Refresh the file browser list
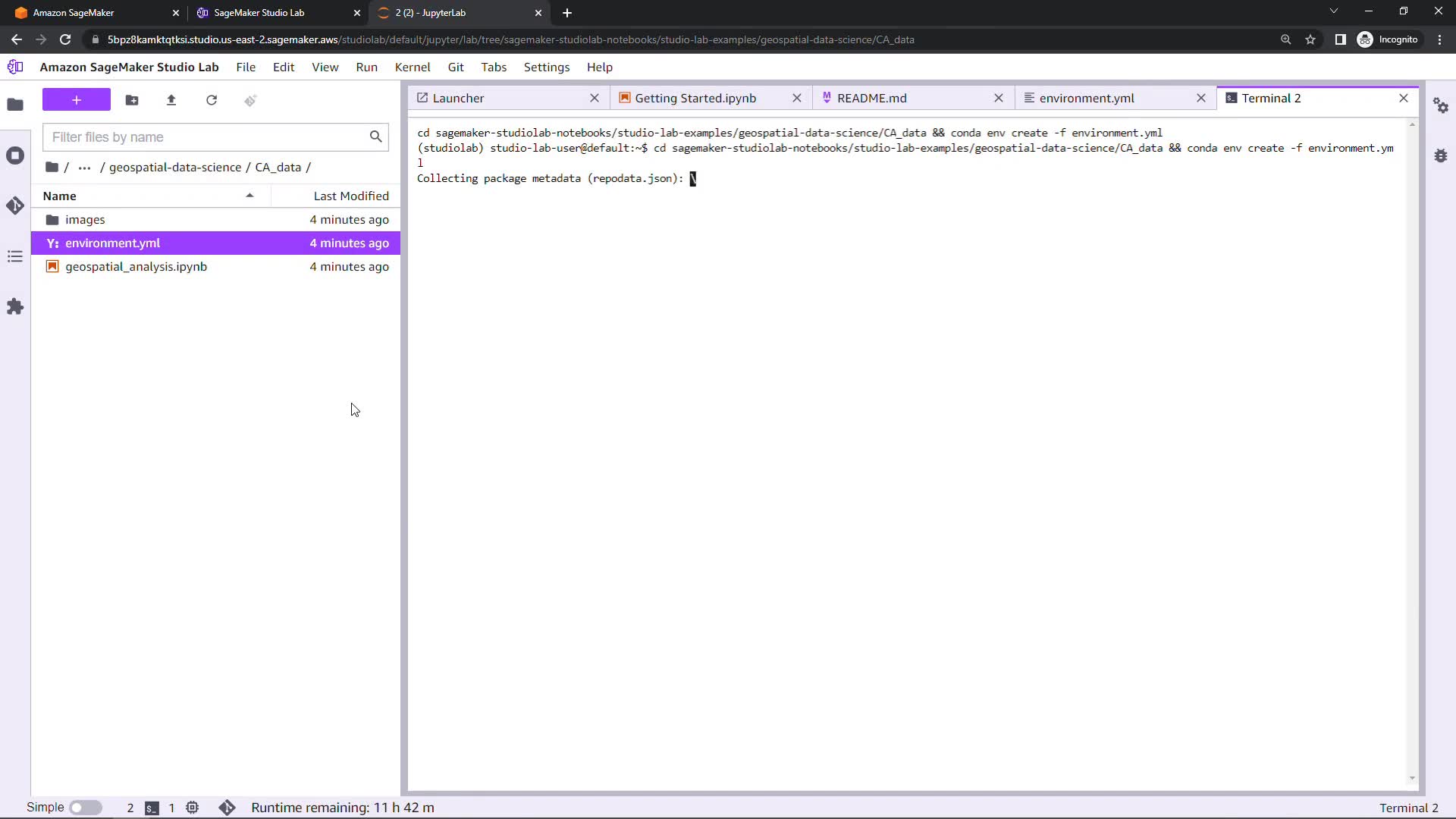Image resolution: width=1456 pixels, height=819 pixels. click(212, 100)
